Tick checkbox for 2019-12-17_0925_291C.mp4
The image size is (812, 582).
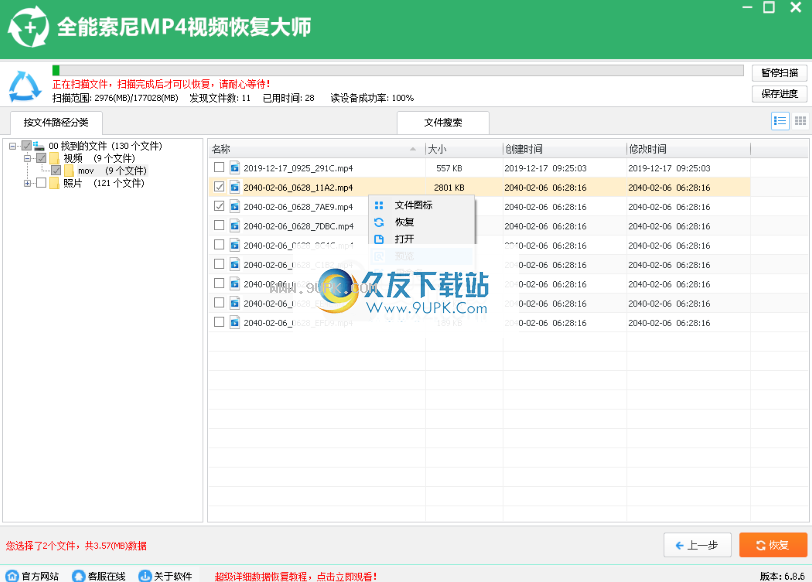tap(219, 167)
